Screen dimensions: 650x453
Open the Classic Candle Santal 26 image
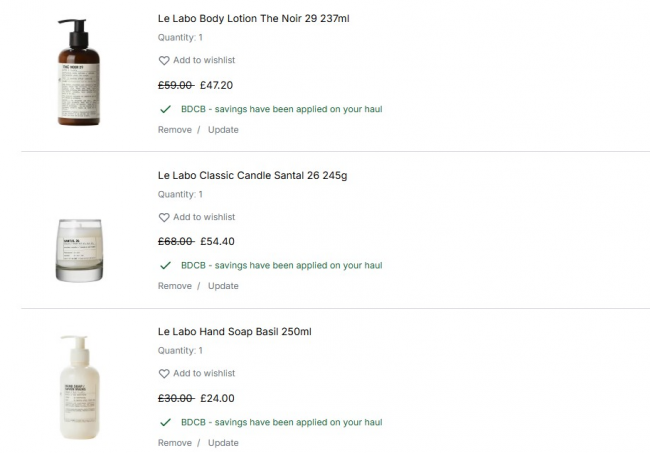(79, 248)
